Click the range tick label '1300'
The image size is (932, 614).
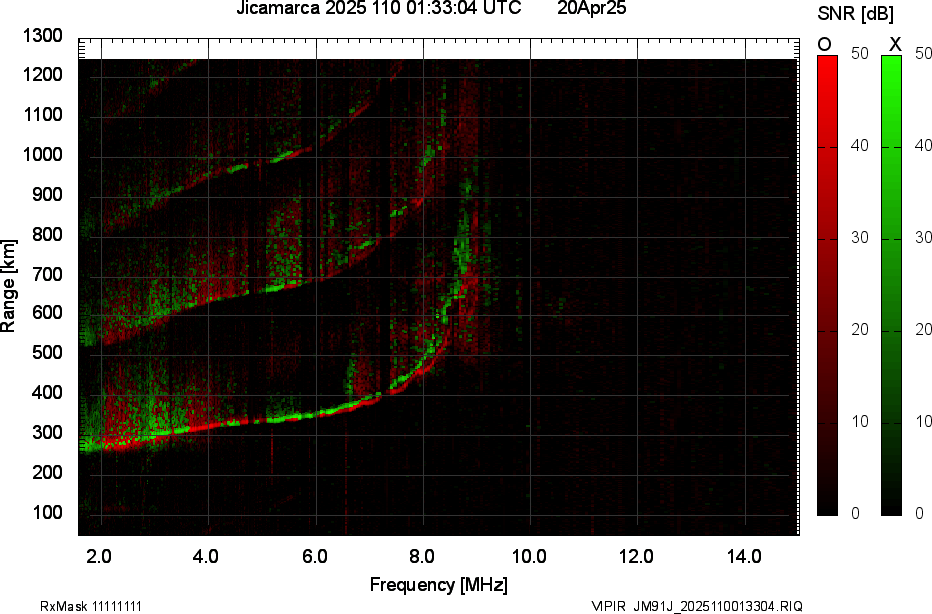click(43, 36)
